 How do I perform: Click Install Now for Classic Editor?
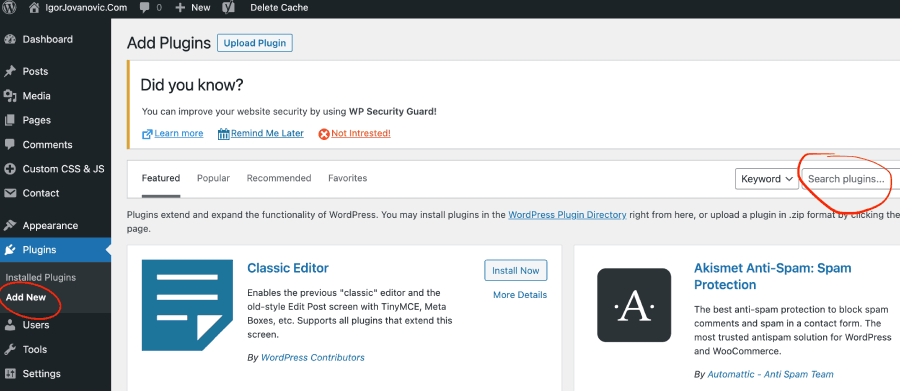point(515,270)
